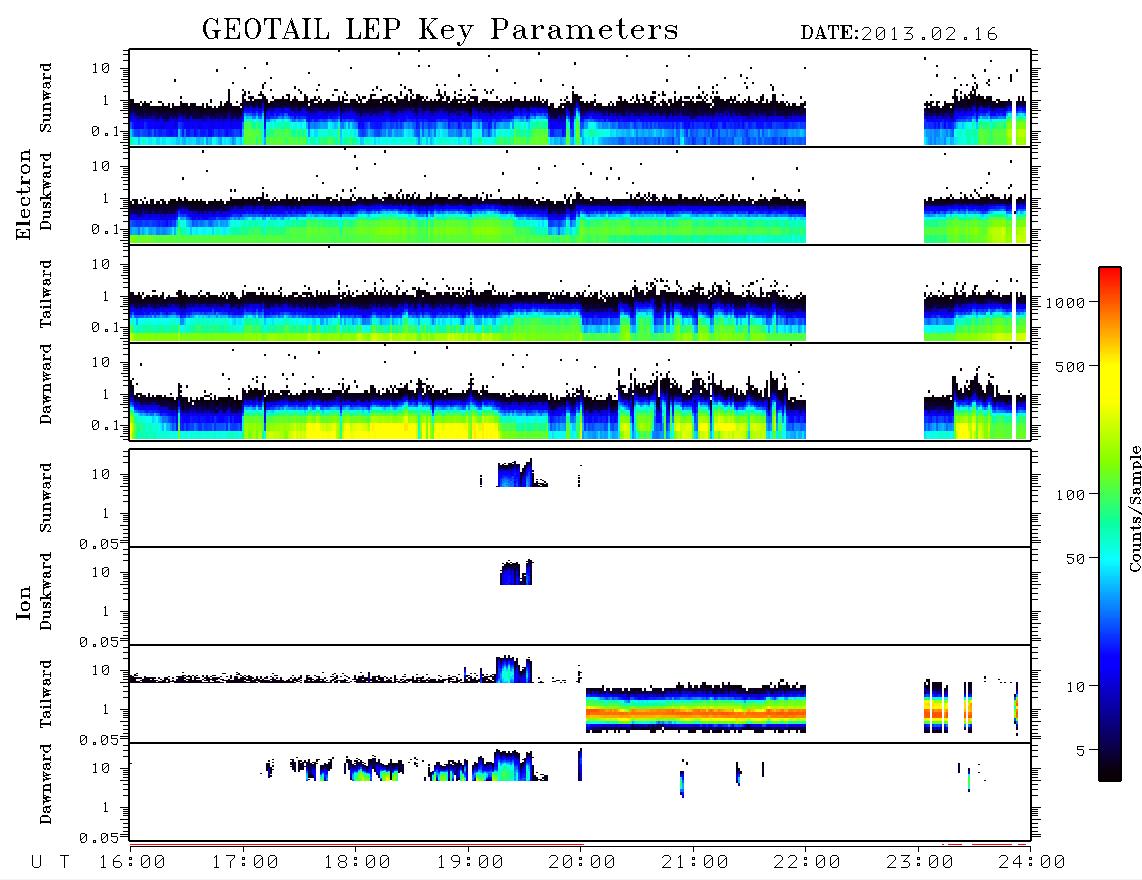Click the Electron Tailward panel label
This screenshot has height=880, width=1142.
pyautogui.click(x=46, y=294)
